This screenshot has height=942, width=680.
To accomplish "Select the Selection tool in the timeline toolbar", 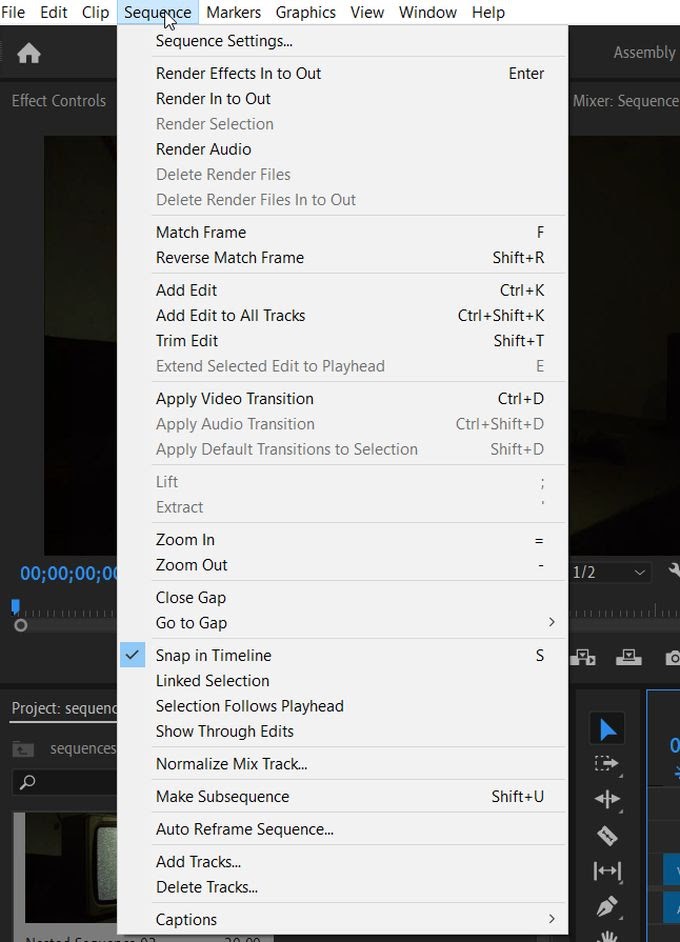I will [x=607, y=727].
